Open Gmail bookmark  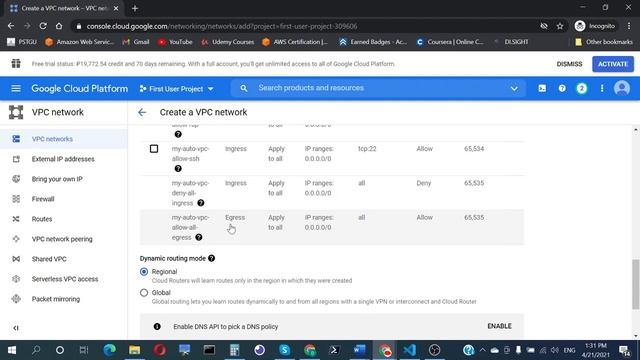coord(137,42)
